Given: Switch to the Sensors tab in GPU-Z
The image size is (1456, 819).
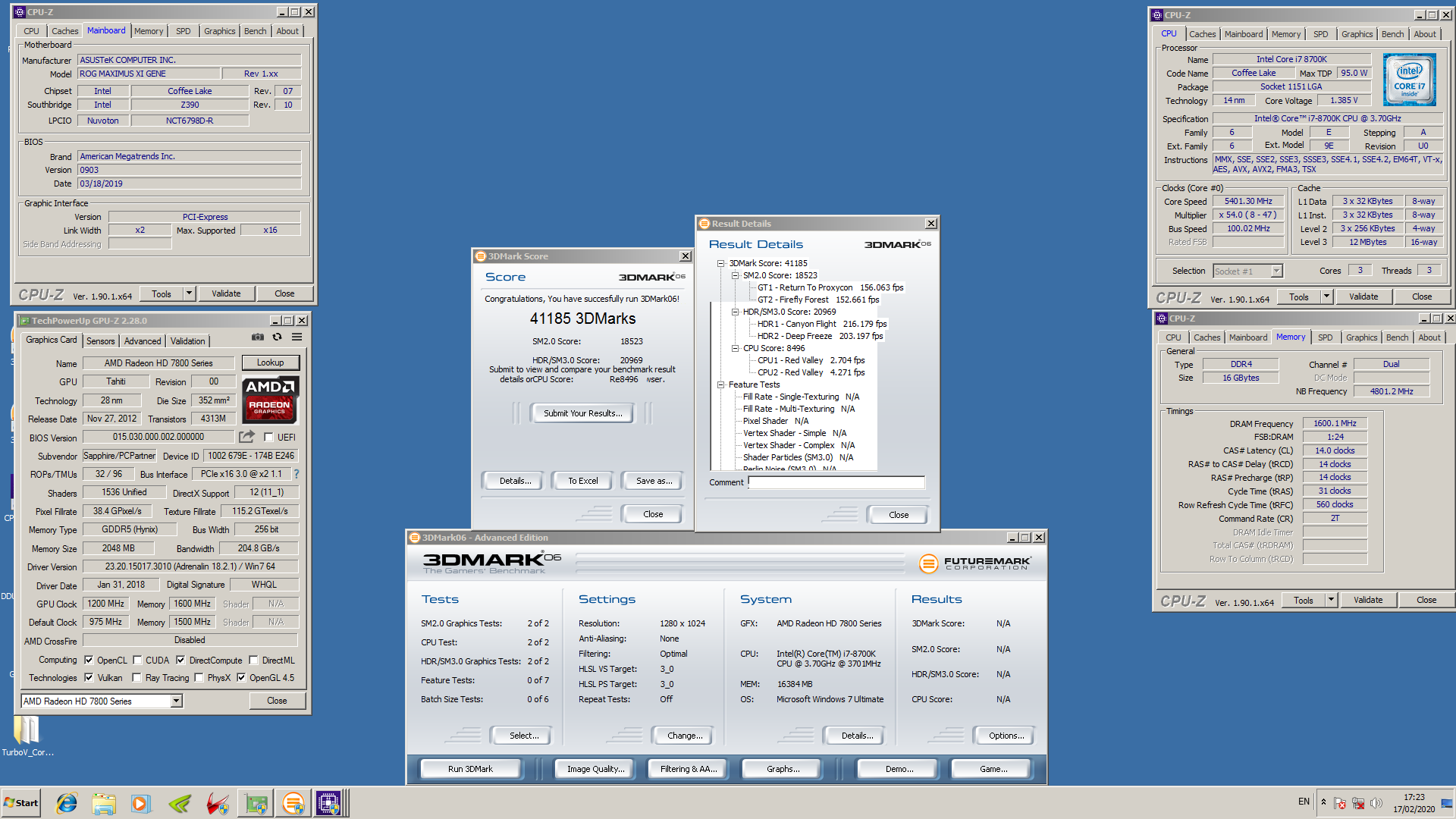Looking at the screenshot, I should tap(100, 341).
